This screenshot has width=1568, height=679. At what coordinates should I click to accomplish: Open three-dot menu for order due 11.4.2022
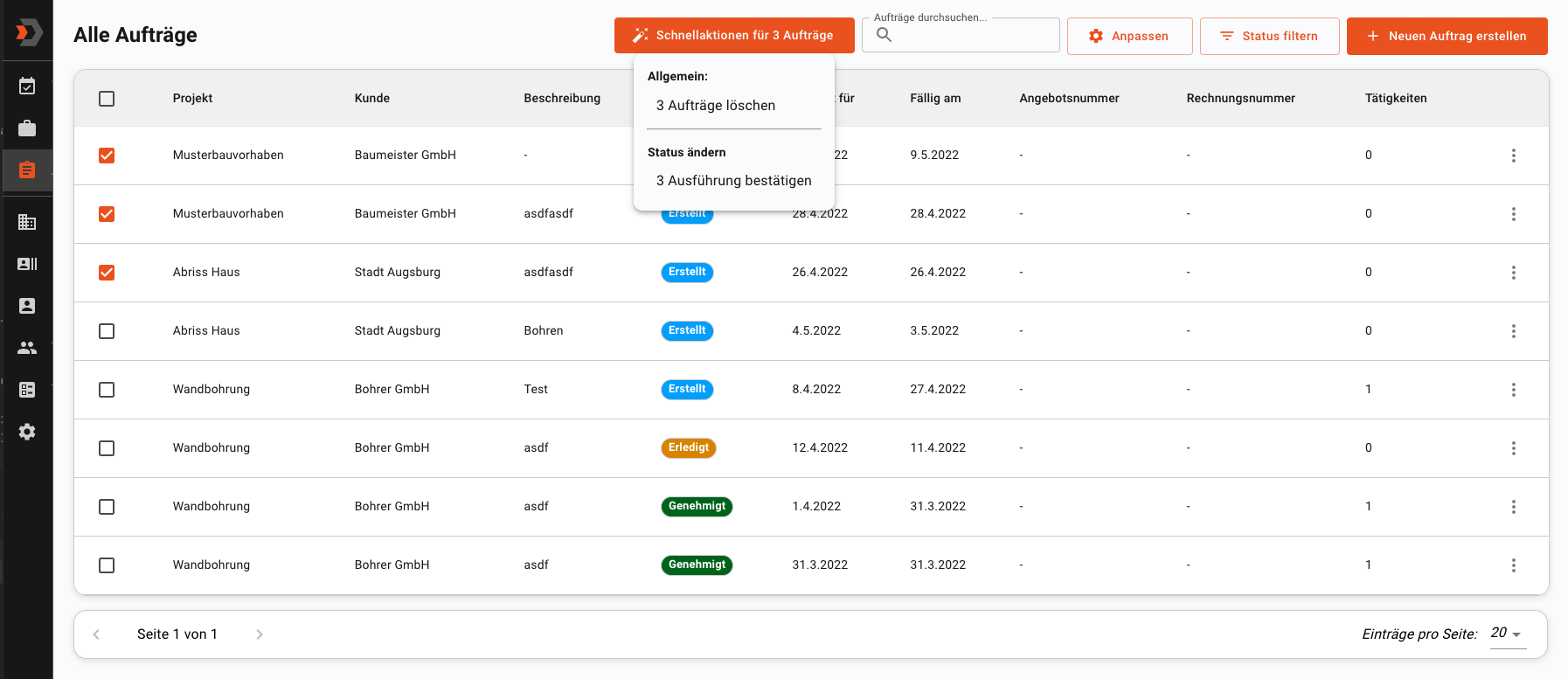pyautogui.click(x=1514, y=448)
